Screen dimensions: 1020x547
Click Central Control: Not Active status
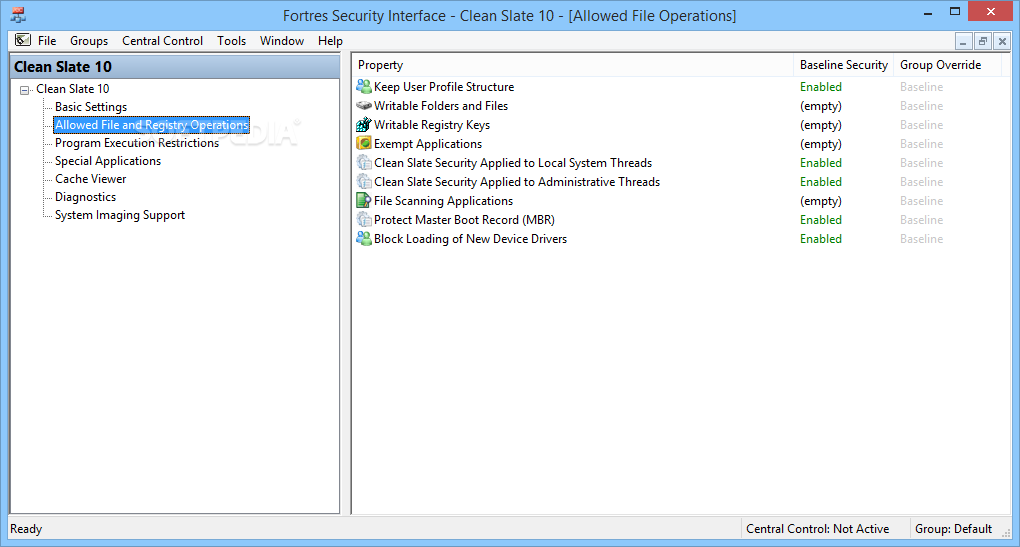tap(818, 529)
